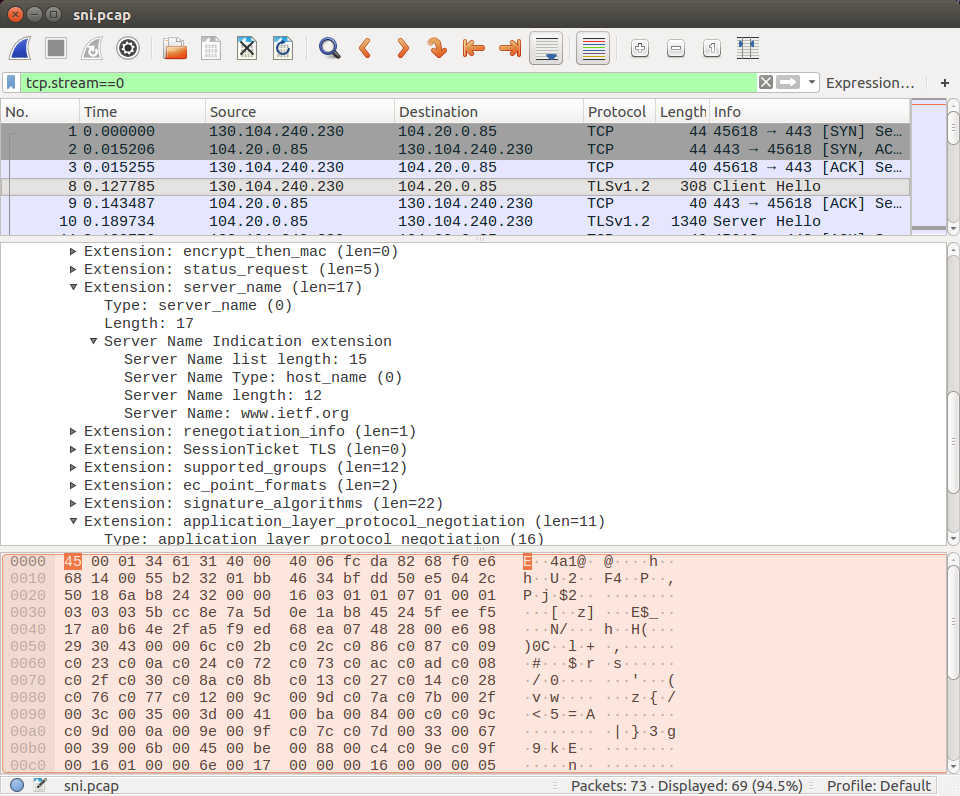960x796 pixels.
Task: Select the Server Name length: 12 field
Action: coord(223,396)
